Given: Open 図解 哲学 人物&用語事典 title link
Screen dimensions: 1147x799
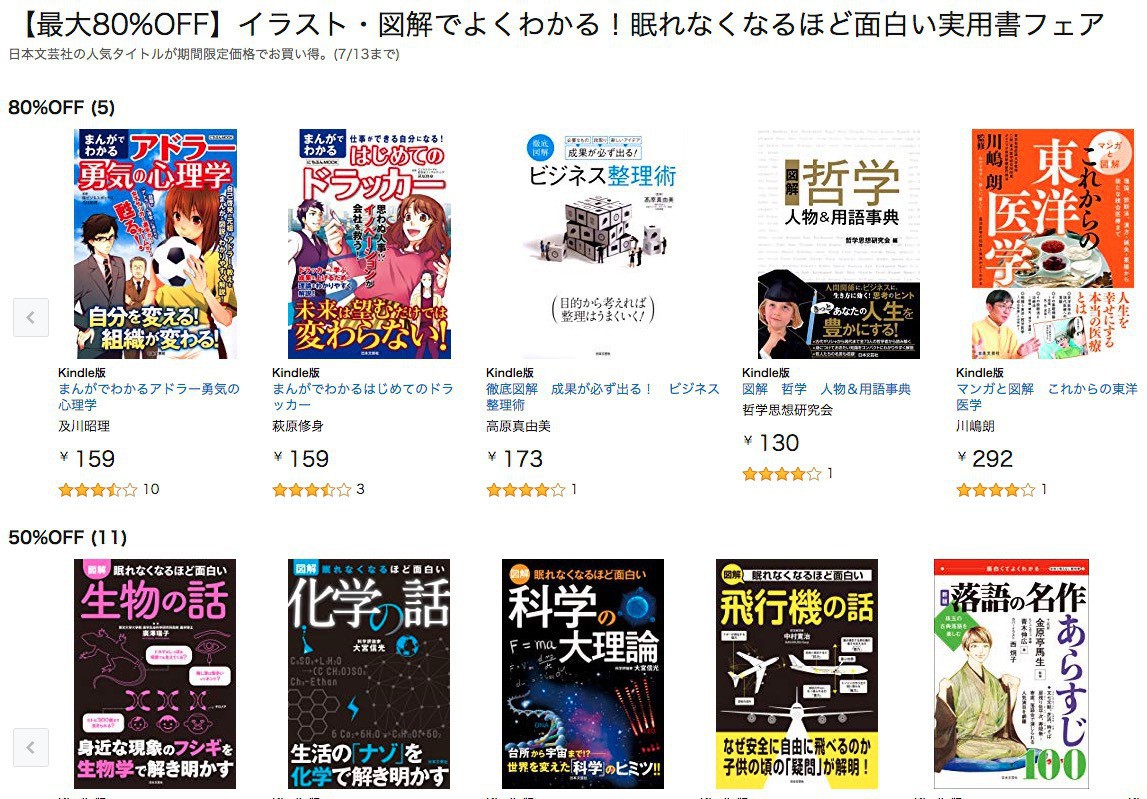Looking at the screenshot, I should [827, 389].
